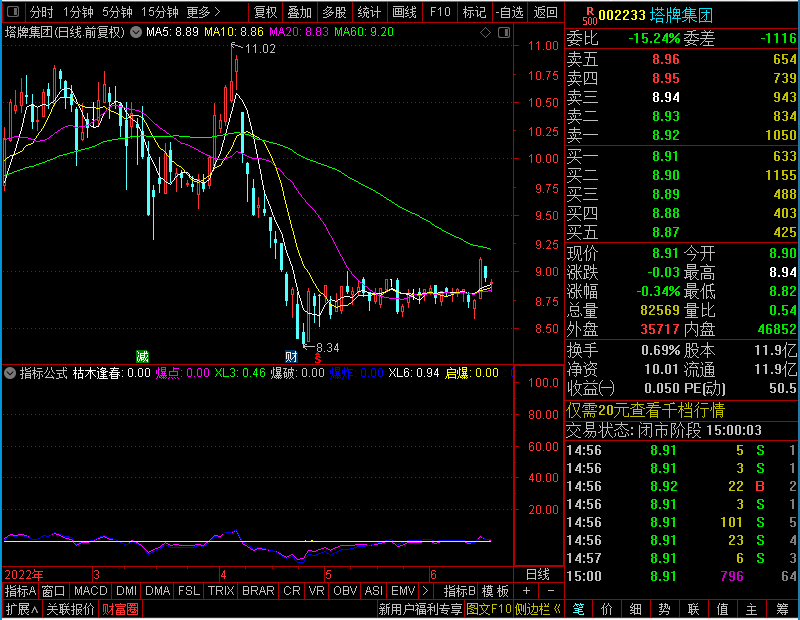Open 图文F10 information

tap(489, 609)
